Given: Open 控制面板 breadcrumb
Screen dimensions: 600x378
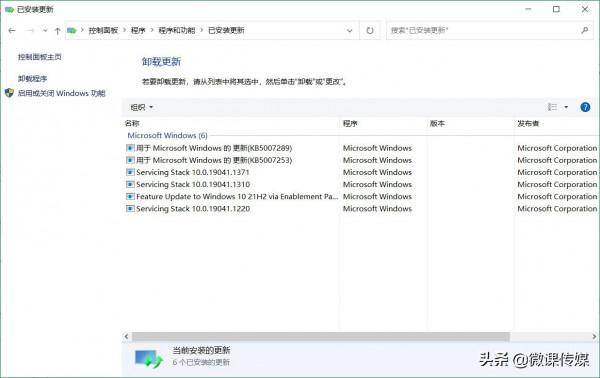Looking at the screenshot, I should (x=103, y=30).
